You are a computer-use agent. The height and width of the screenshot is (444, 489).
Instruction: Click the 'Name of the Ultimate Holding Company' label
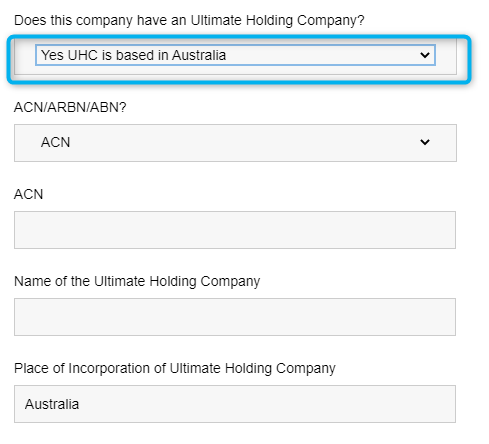coord(137,282)
